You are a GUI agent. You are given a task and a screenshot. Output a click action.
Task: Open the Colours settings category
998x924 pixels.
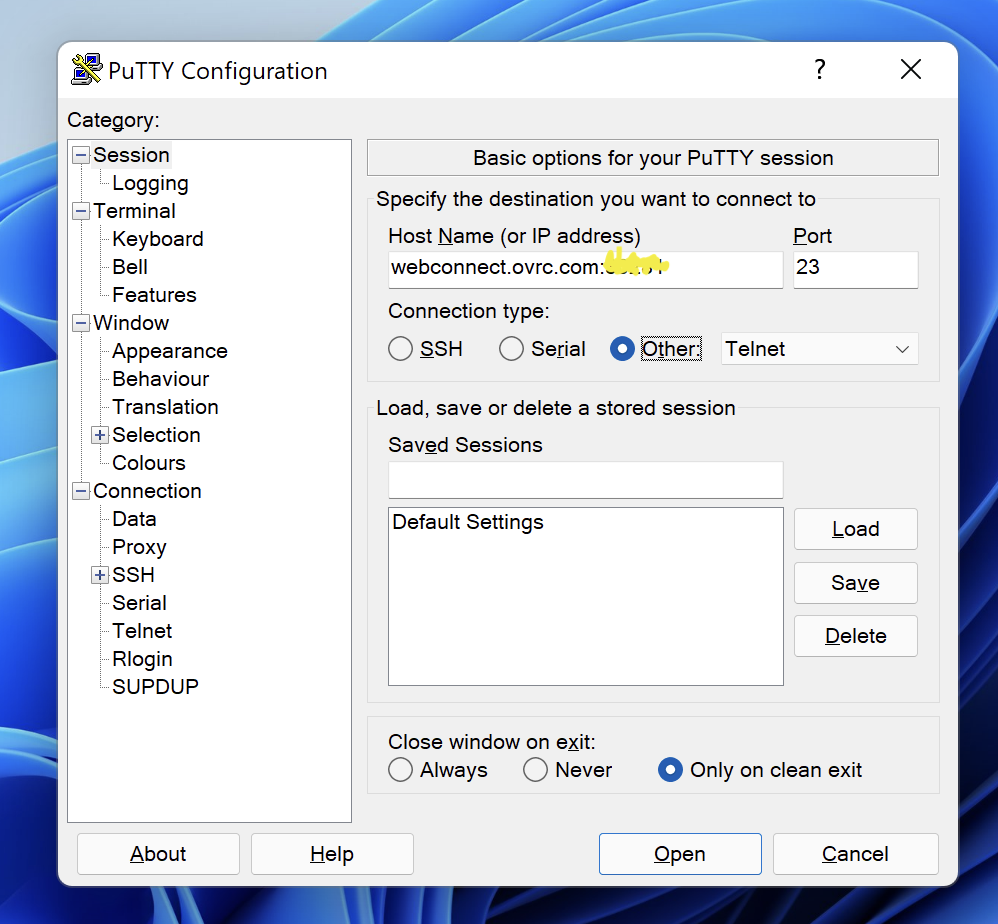coord(149,463)
